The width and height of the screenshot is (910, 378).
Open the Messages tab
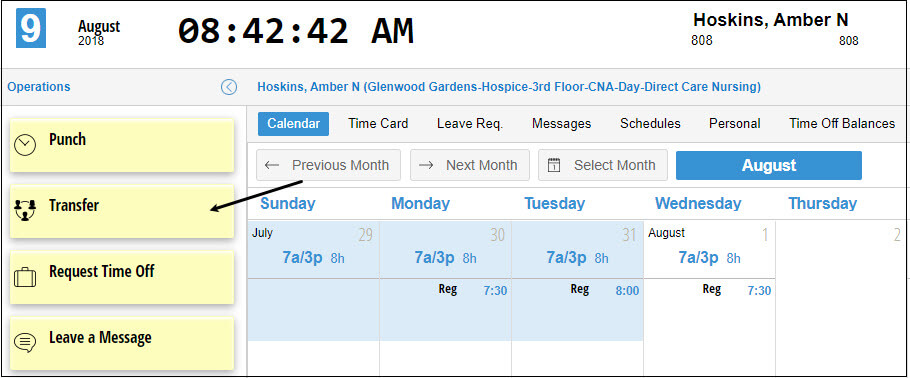point(561,124)
